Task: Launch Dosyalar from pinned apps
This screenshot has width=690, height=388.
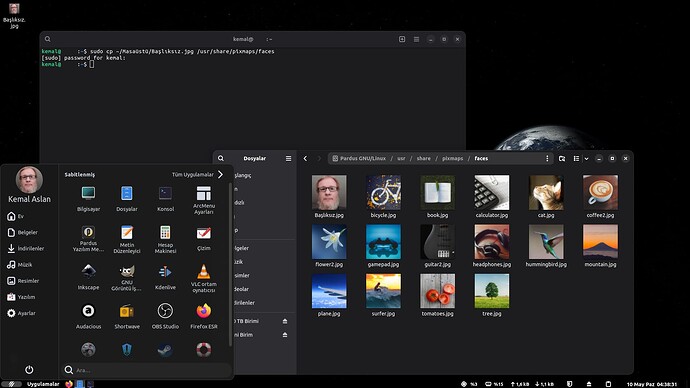Action: point(127,198)
